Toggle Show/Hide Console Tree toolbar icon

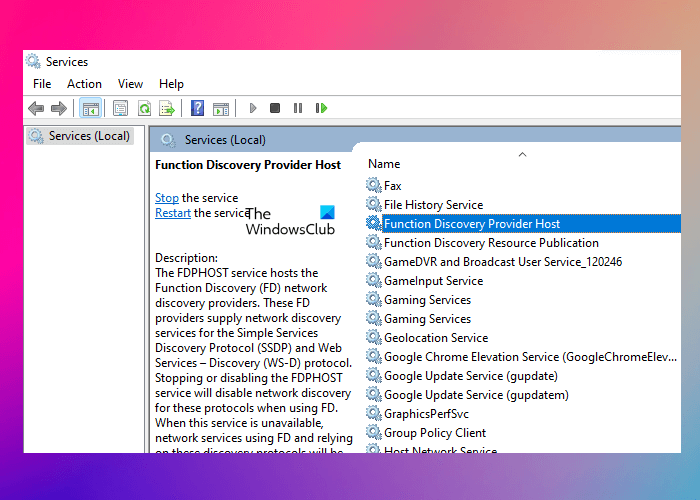point(90,108)
